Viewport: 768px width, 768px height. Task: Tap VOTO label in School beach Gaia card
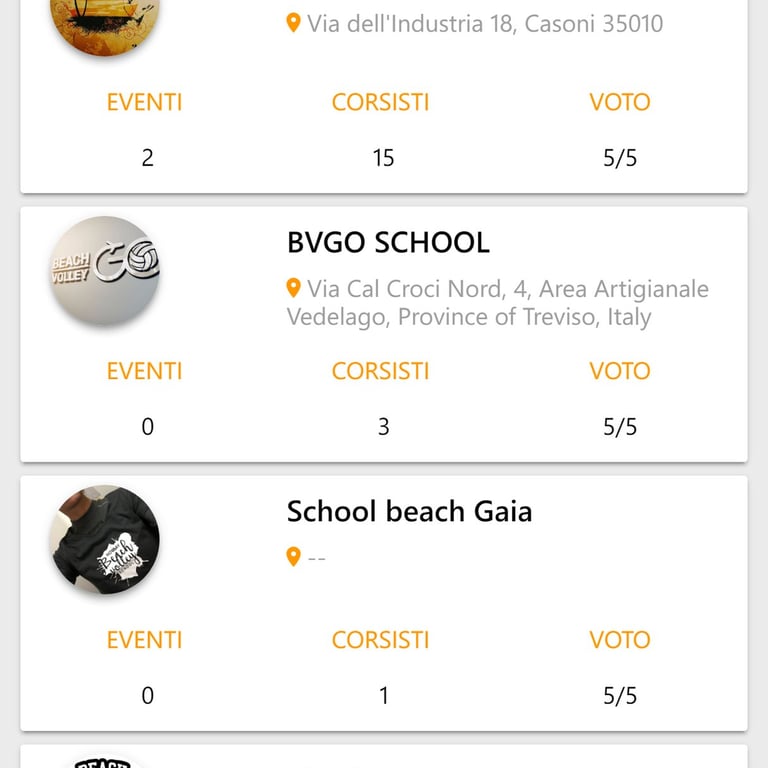coord(620,640)
